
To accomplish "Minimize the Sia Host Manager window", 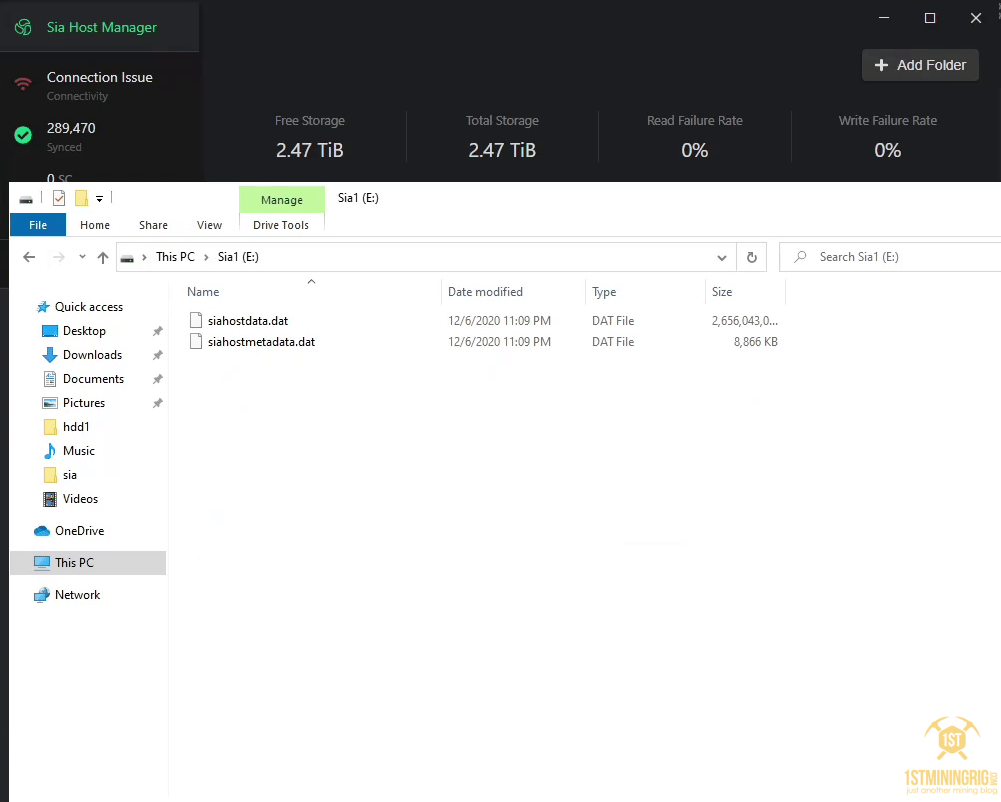I will click(884, 18).
